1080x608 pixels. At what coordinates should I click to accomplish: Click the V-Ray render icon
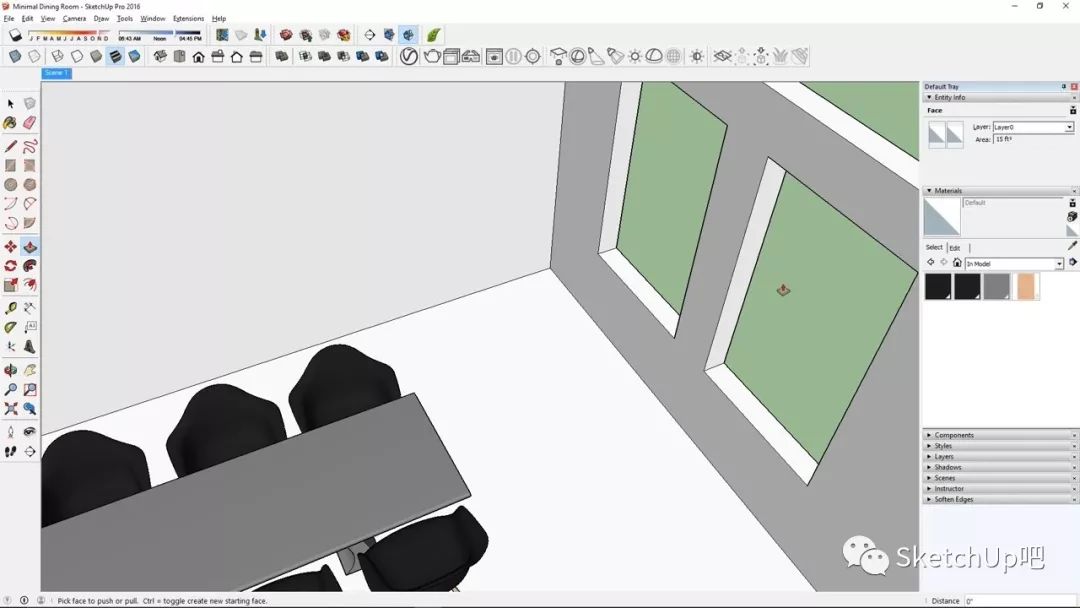(409, 57)
